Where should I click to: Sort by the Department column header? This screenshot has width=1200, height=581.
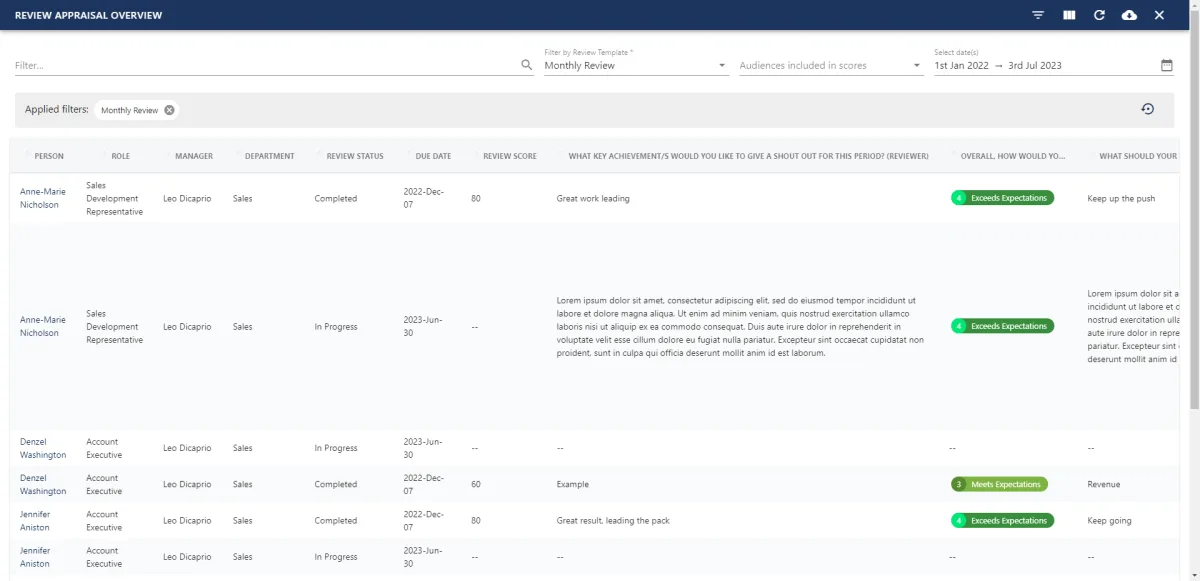tap(269, 156)
